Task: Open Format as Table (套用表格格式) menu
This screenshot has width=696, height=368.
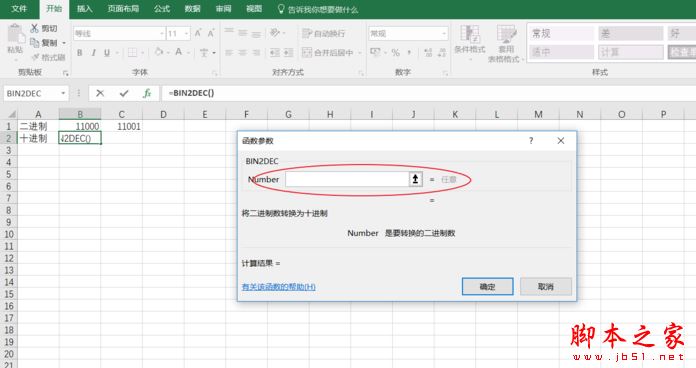Action: pyautogui.click(x=506, y=43)
